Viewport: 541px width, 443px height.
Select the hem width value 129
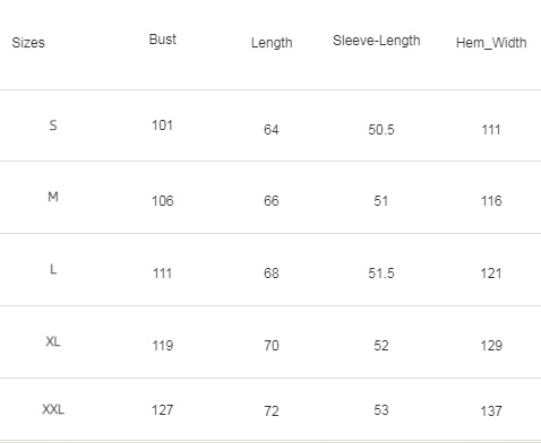[x=491, y=345]
